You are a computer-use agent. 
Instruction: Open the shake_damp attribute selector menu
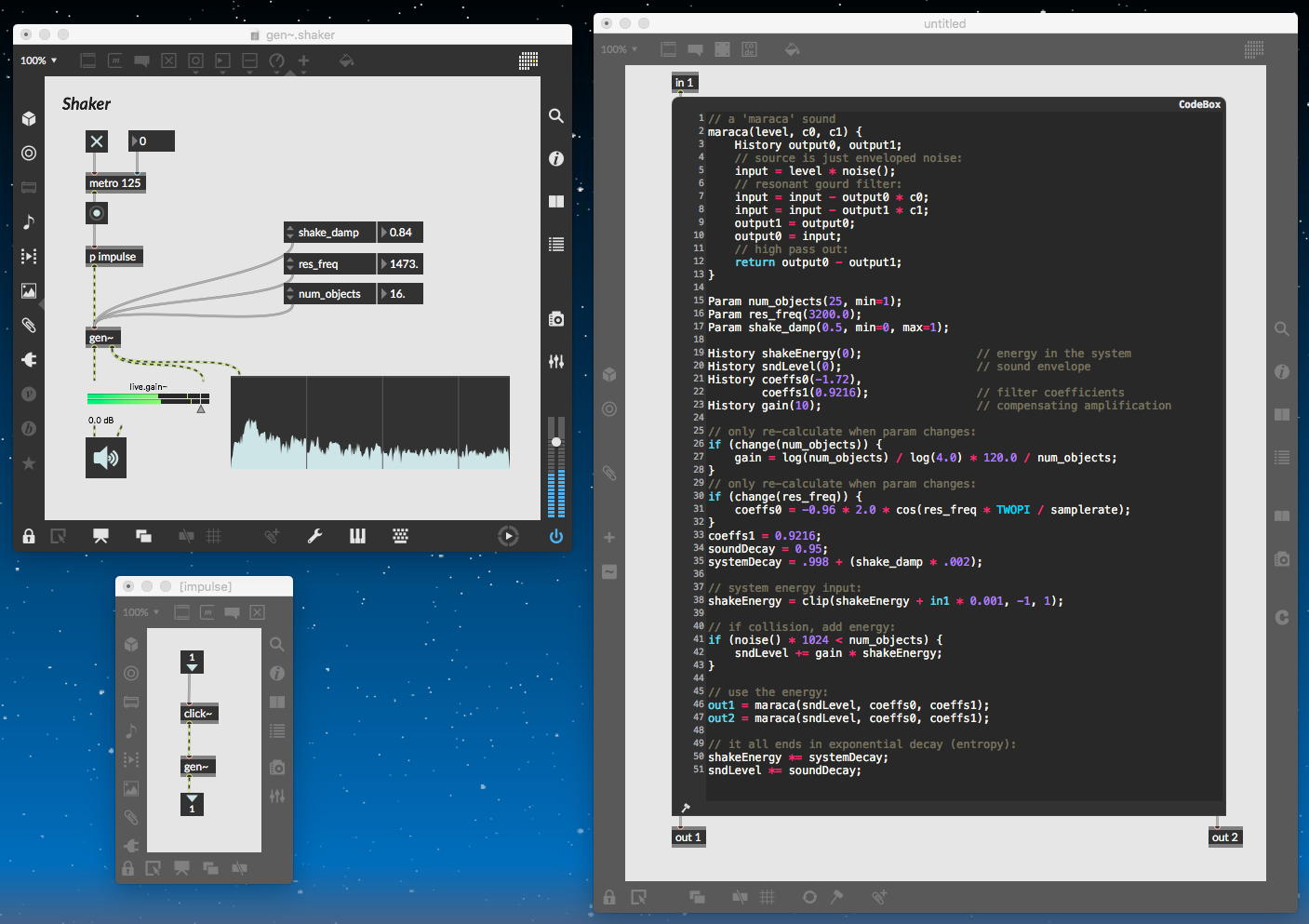coord(328,233)
